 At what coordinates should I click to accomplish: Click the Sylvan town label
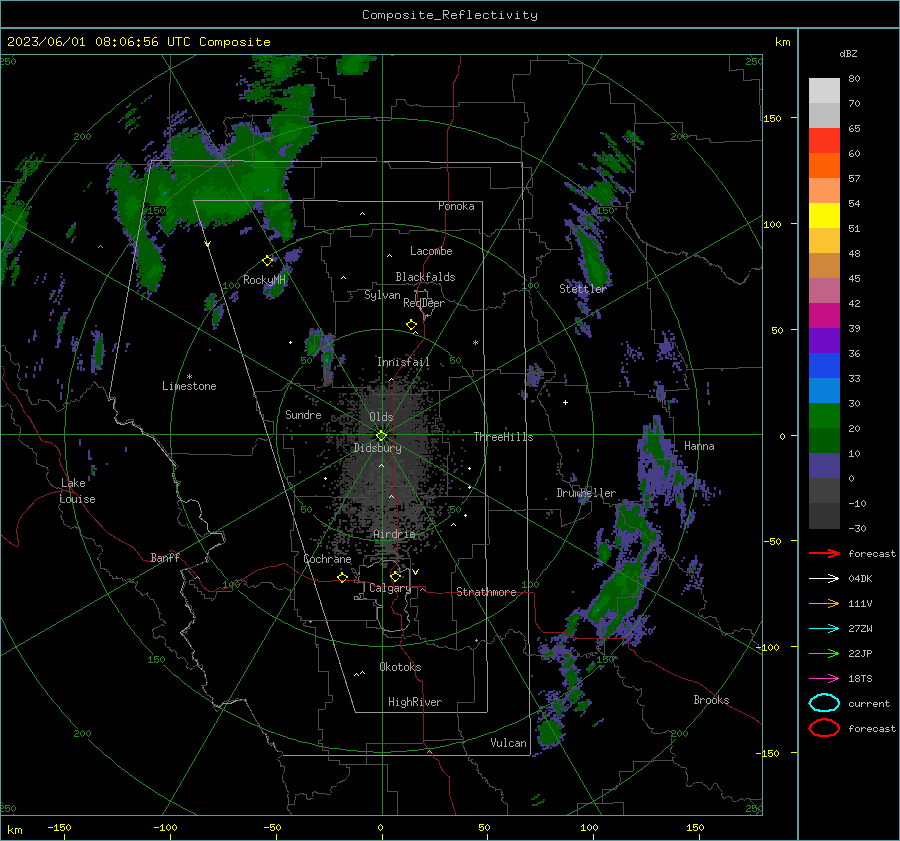[x=382, y=295]
